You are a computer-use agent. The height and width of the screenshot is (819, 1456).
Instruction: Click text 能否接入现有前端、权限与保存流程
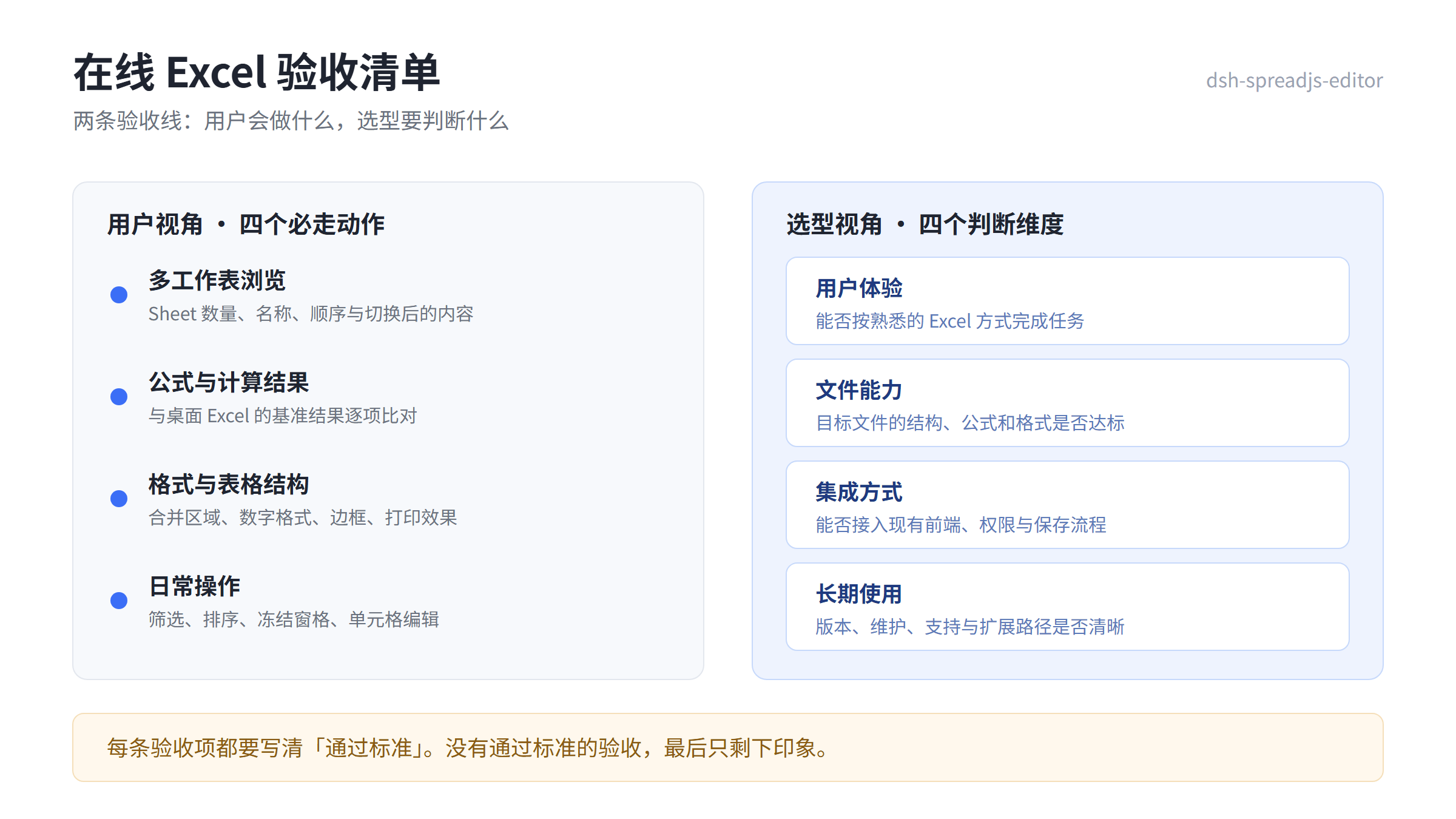[961, 525]
